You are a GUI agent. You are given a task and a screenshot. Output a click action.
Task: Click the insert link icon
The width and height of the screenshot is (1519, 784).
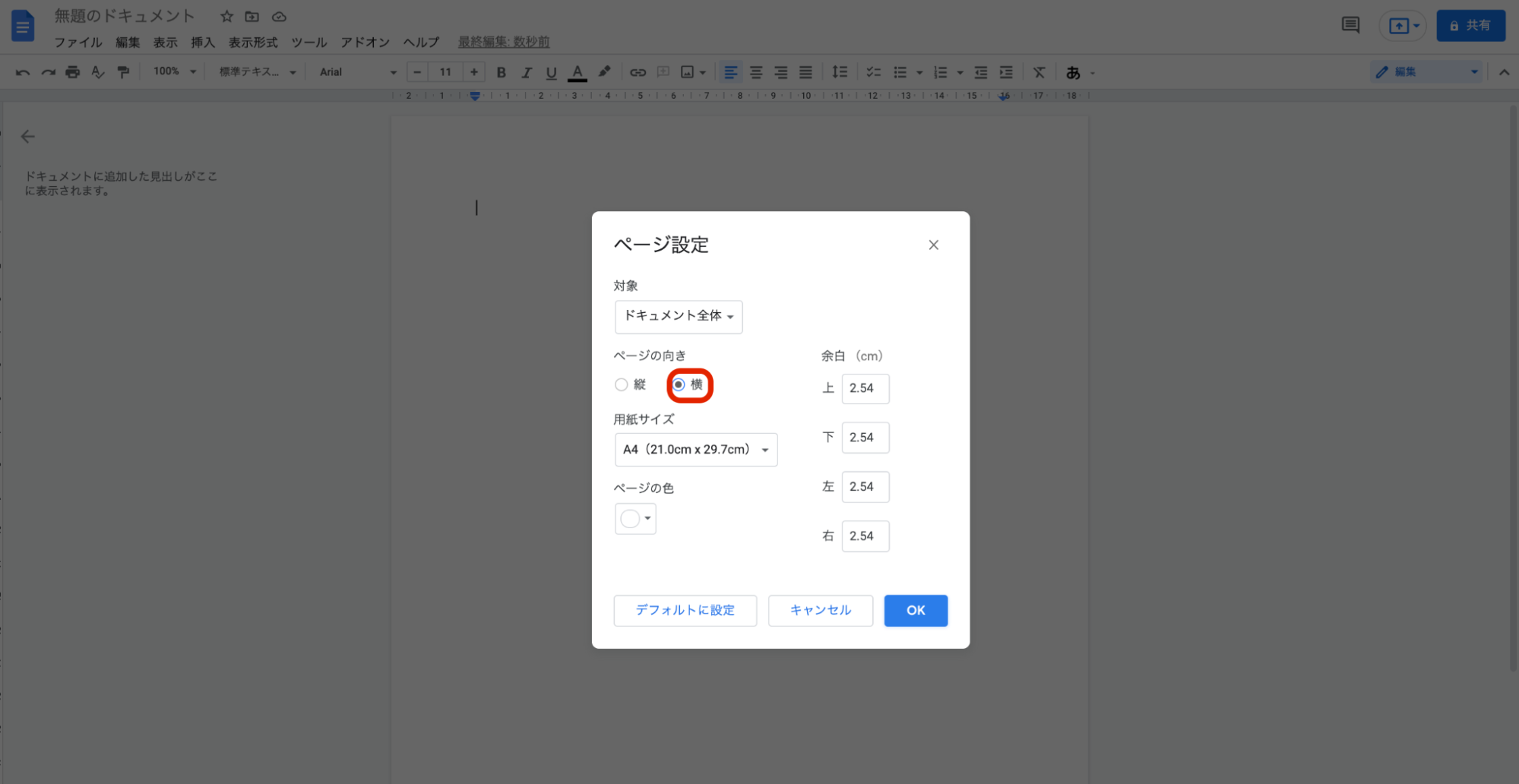(638, 72)
